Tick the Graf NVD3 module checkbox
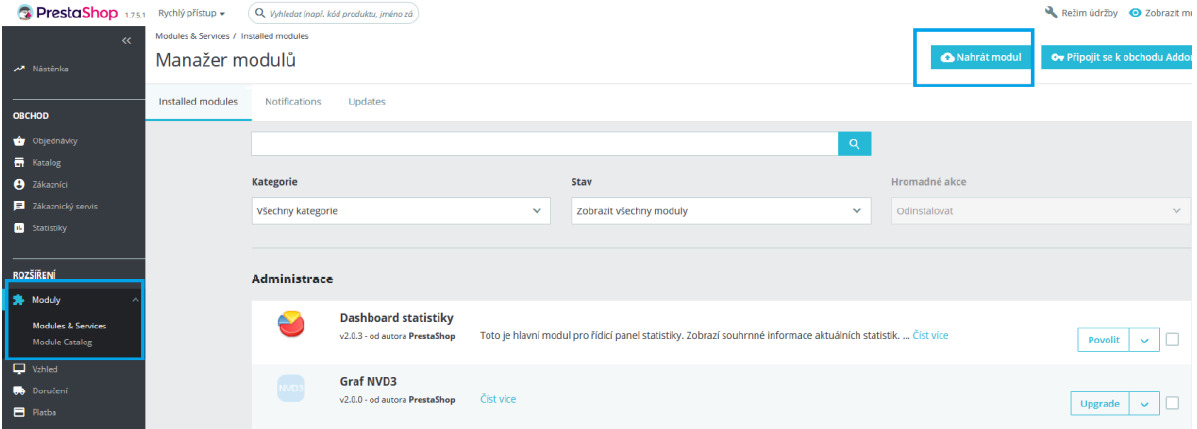The height and width of the screenshot is (429, 1197). [1172, 403]
